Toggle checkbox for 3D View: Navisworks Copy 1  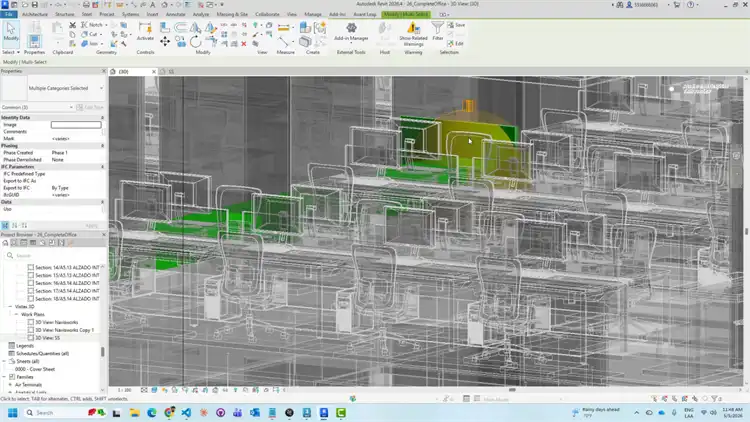click(31, 330)
